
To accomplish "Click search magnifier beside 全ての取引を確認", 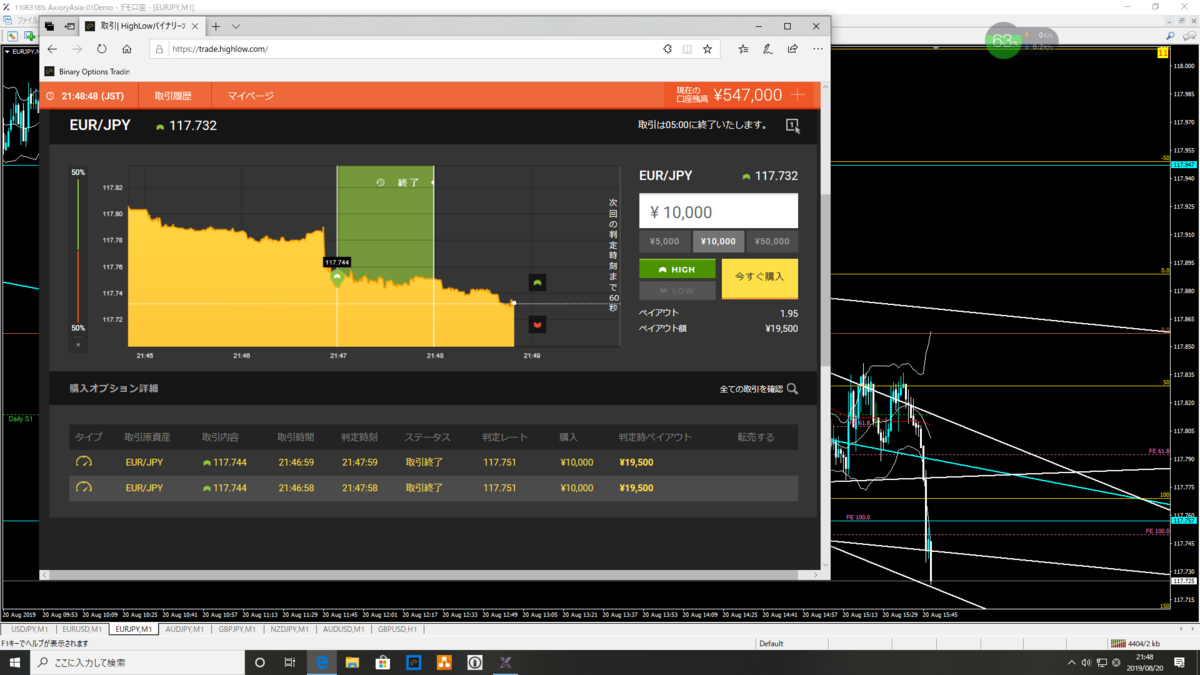I will coord(792,389).
